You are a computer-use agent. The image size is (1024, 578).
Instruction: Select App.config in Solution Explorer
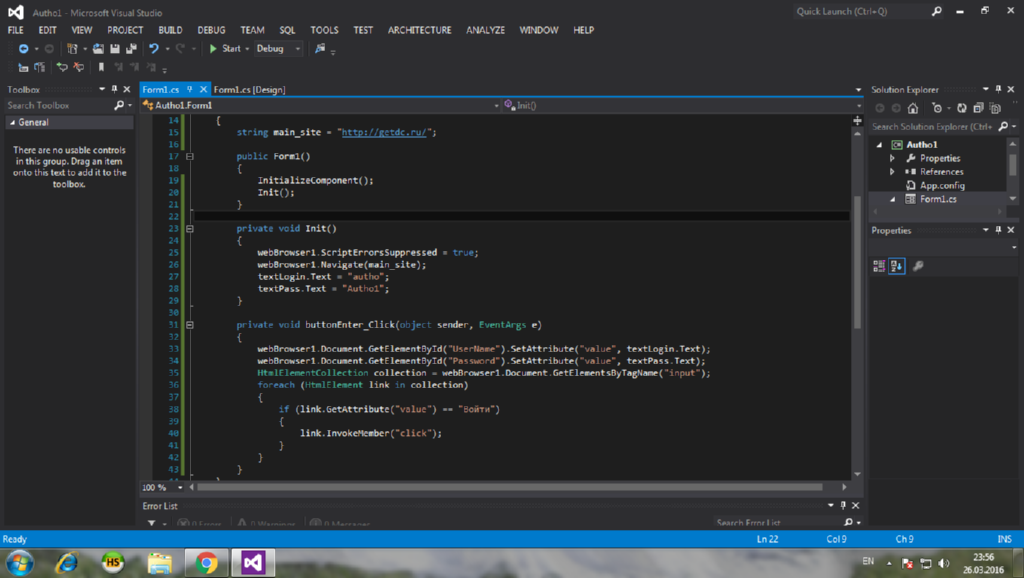tap(942, 186)
